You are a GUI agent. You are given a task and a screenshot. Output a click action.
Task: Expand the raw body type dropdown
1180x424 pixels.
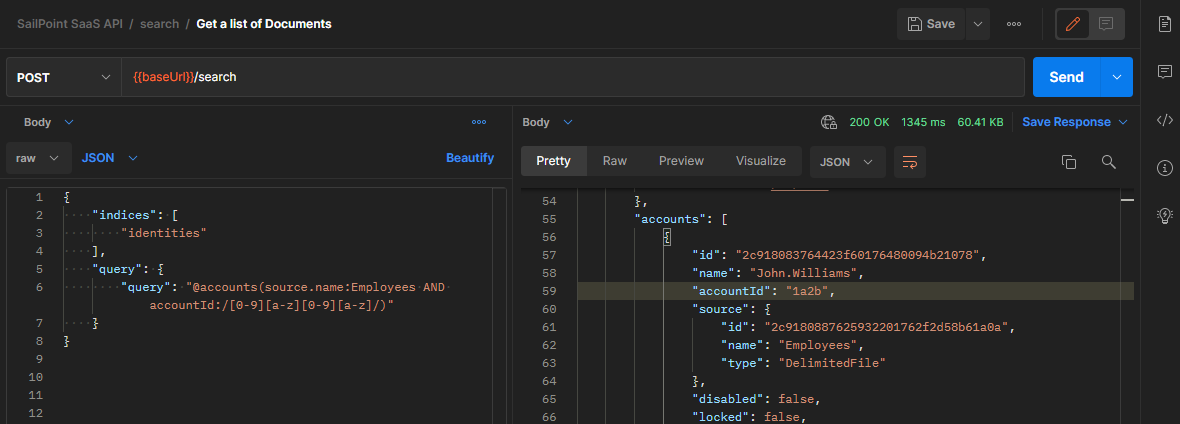(38, 158)
